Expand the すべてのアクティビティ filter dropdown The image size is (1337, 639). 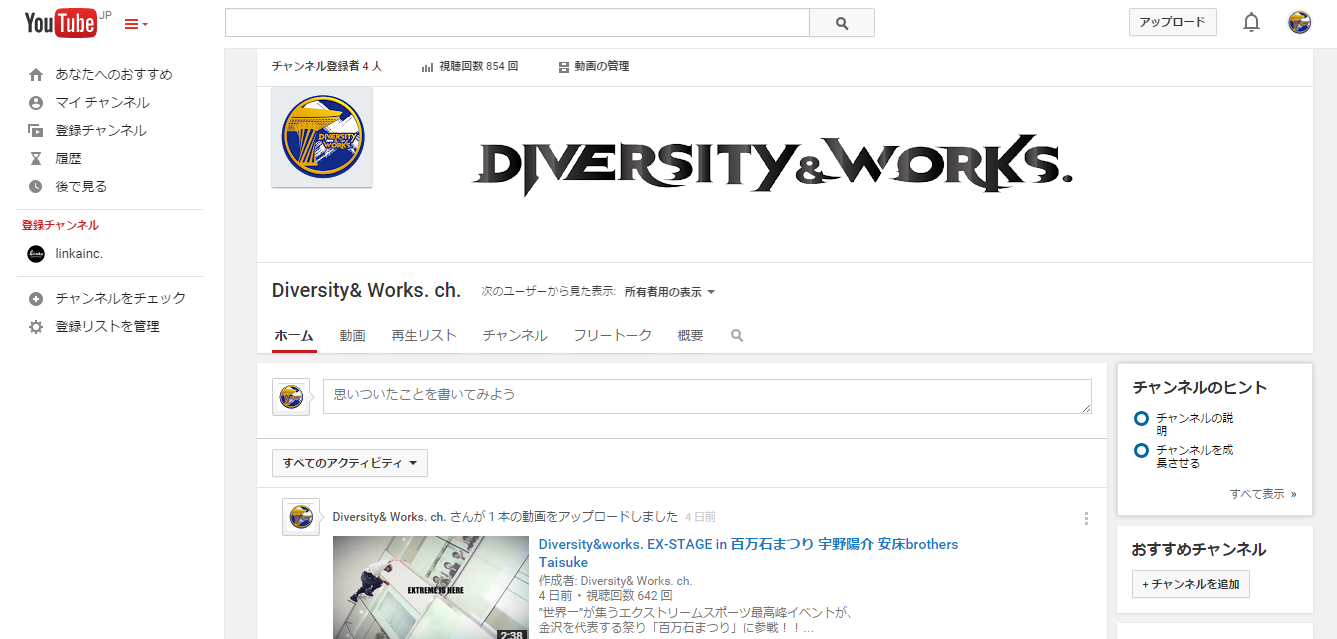pyautogui.click(x=350, y=463)
